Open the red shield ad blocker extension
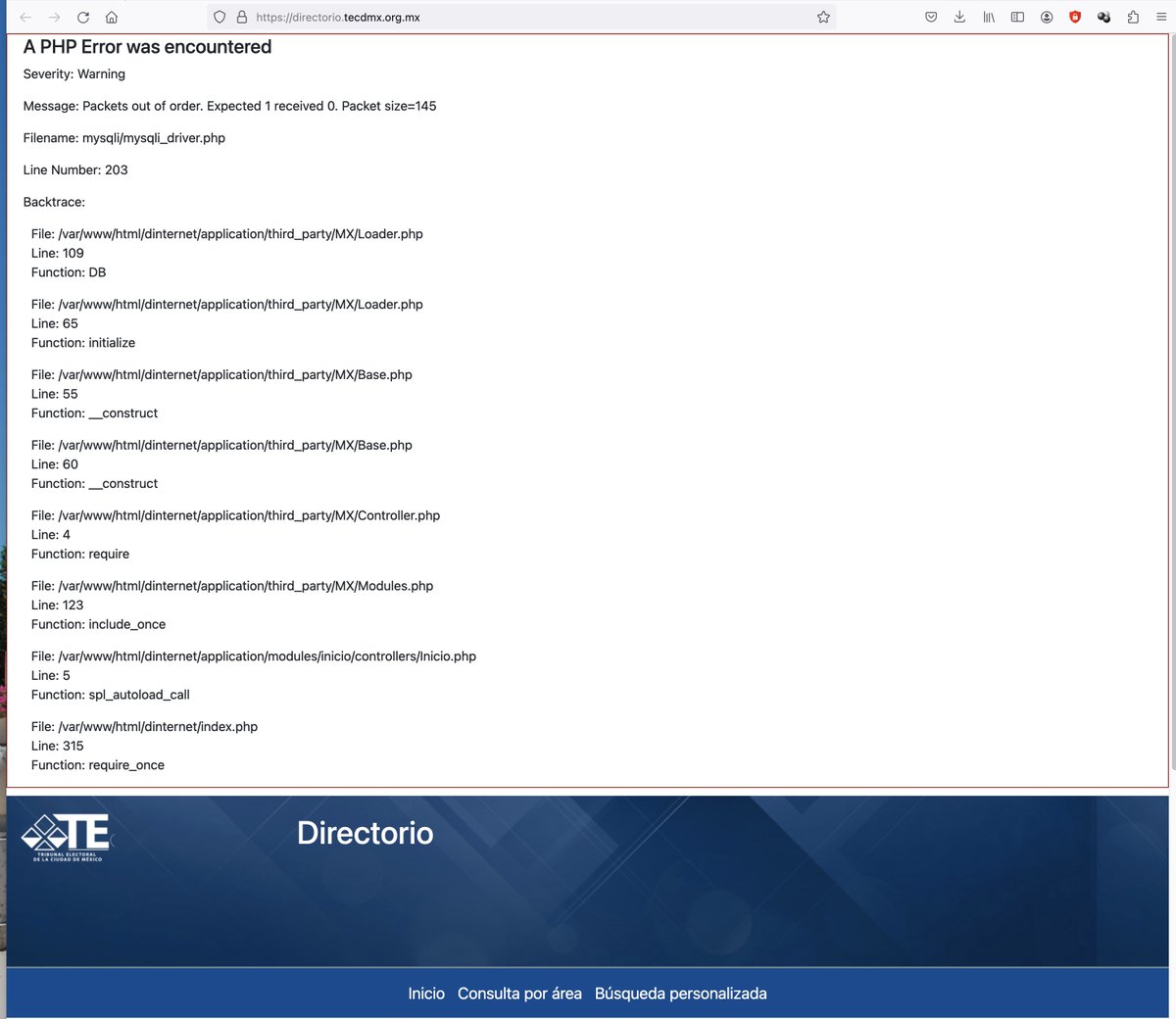The height and width of the screenshot is (1019, 1176). [x=1075, y=17]
